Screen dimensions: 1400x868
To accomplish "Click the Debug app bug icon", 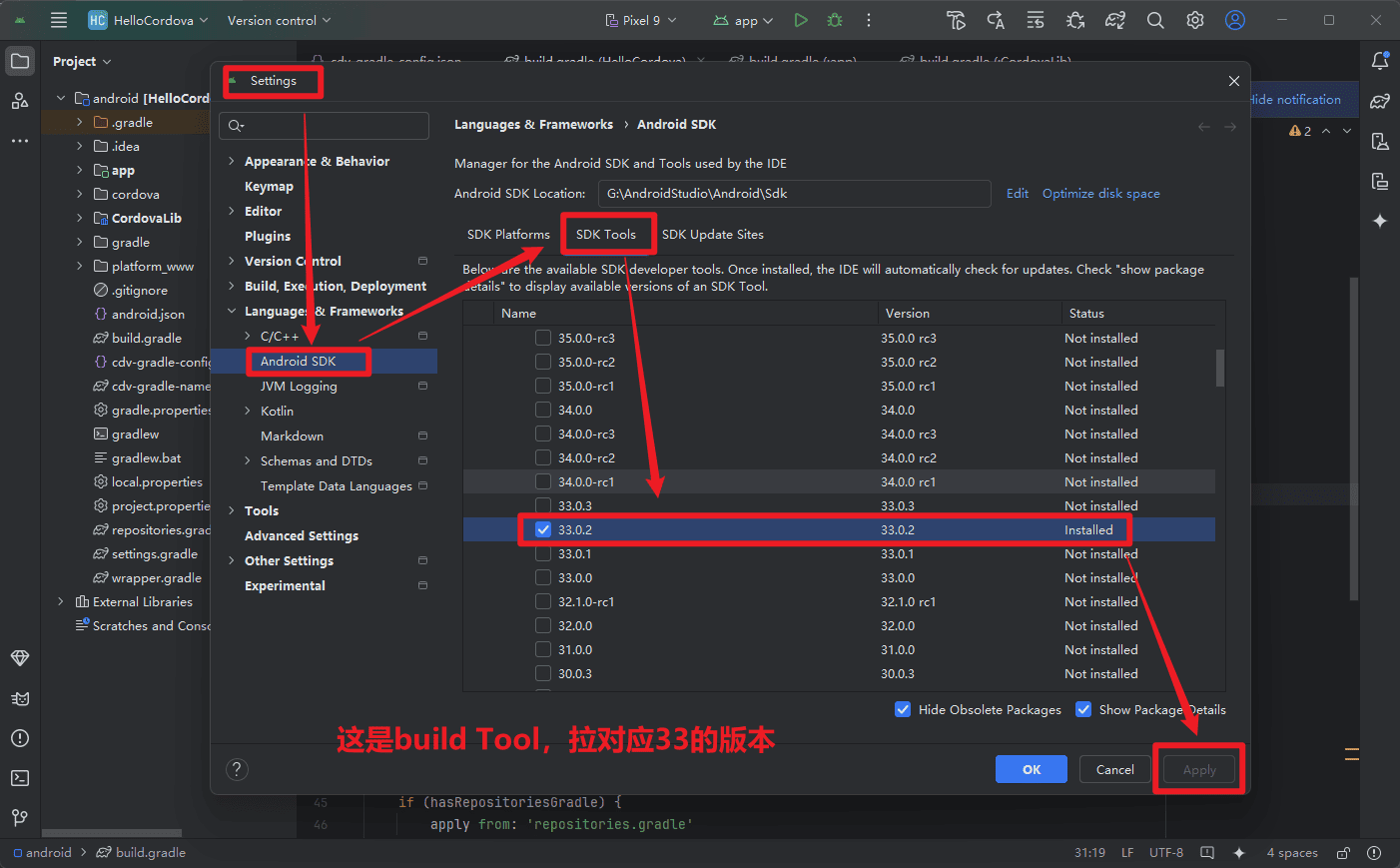I will 835,20.
